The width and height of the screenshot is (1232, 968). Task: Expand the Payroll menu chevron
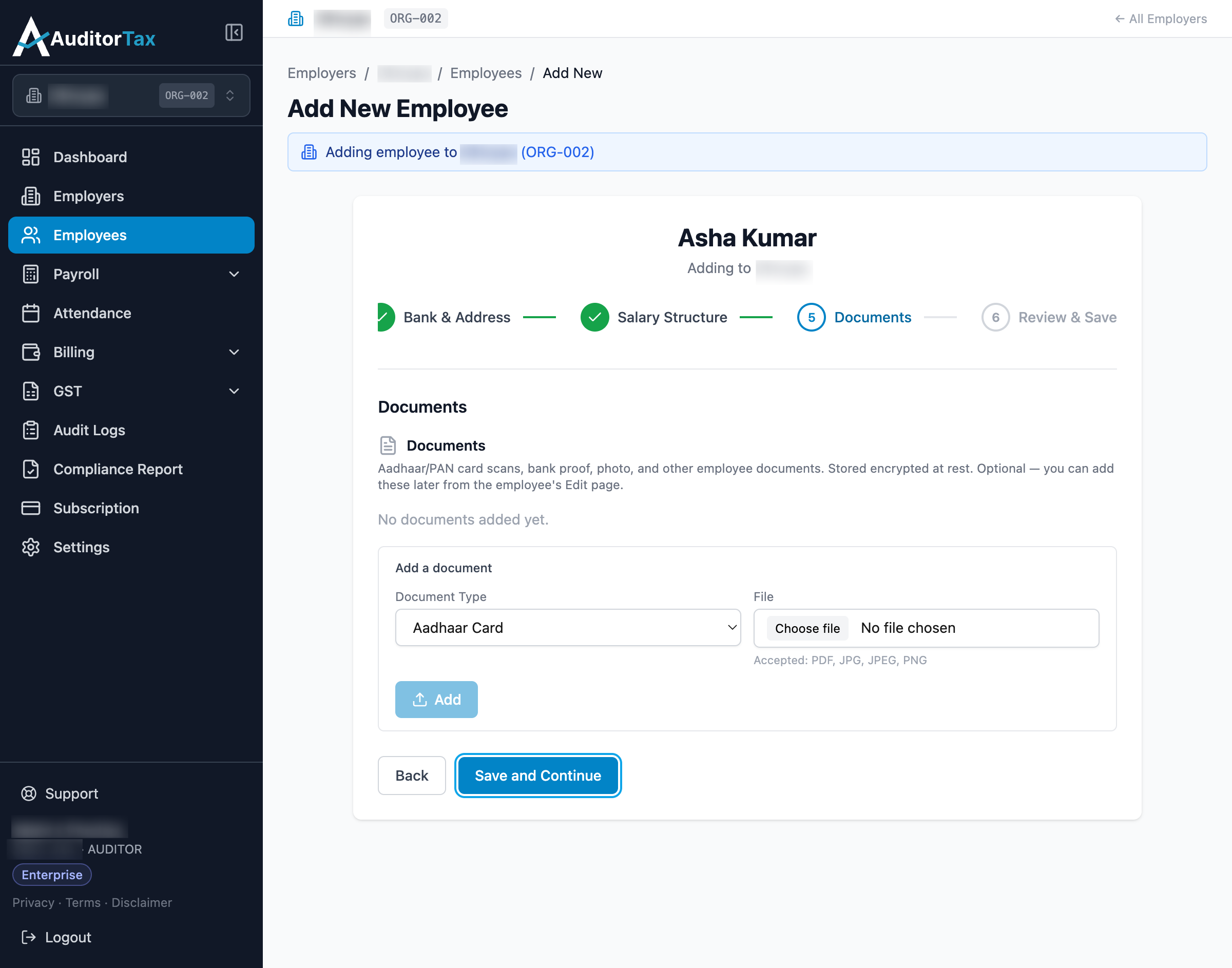[x=234, y=274]
